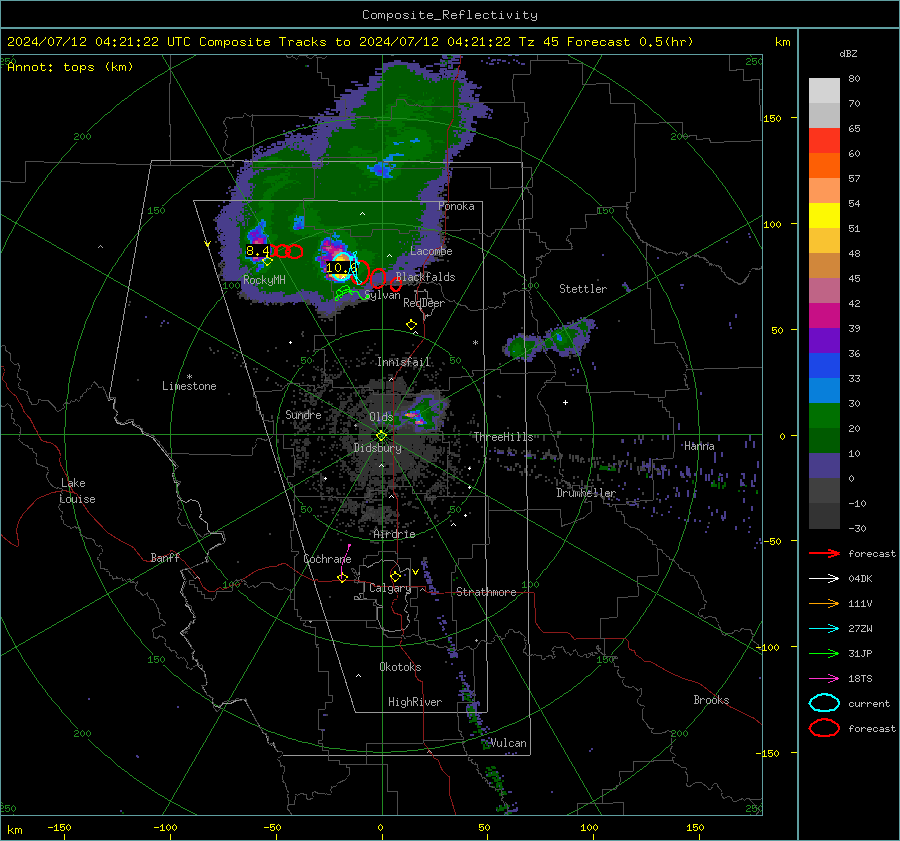
Task: Click the Banff label
Action: point(165,557)
